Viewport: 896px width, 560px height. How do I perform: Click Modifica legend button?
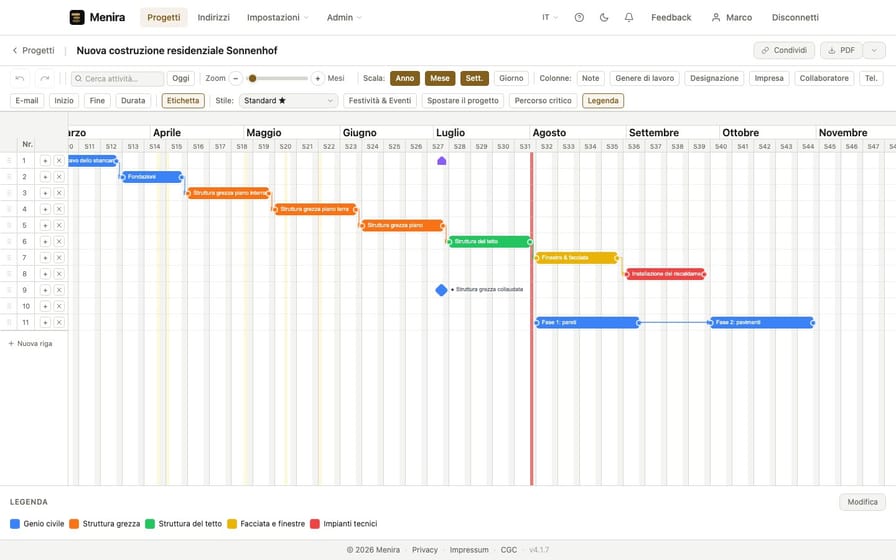click(862, 502)
